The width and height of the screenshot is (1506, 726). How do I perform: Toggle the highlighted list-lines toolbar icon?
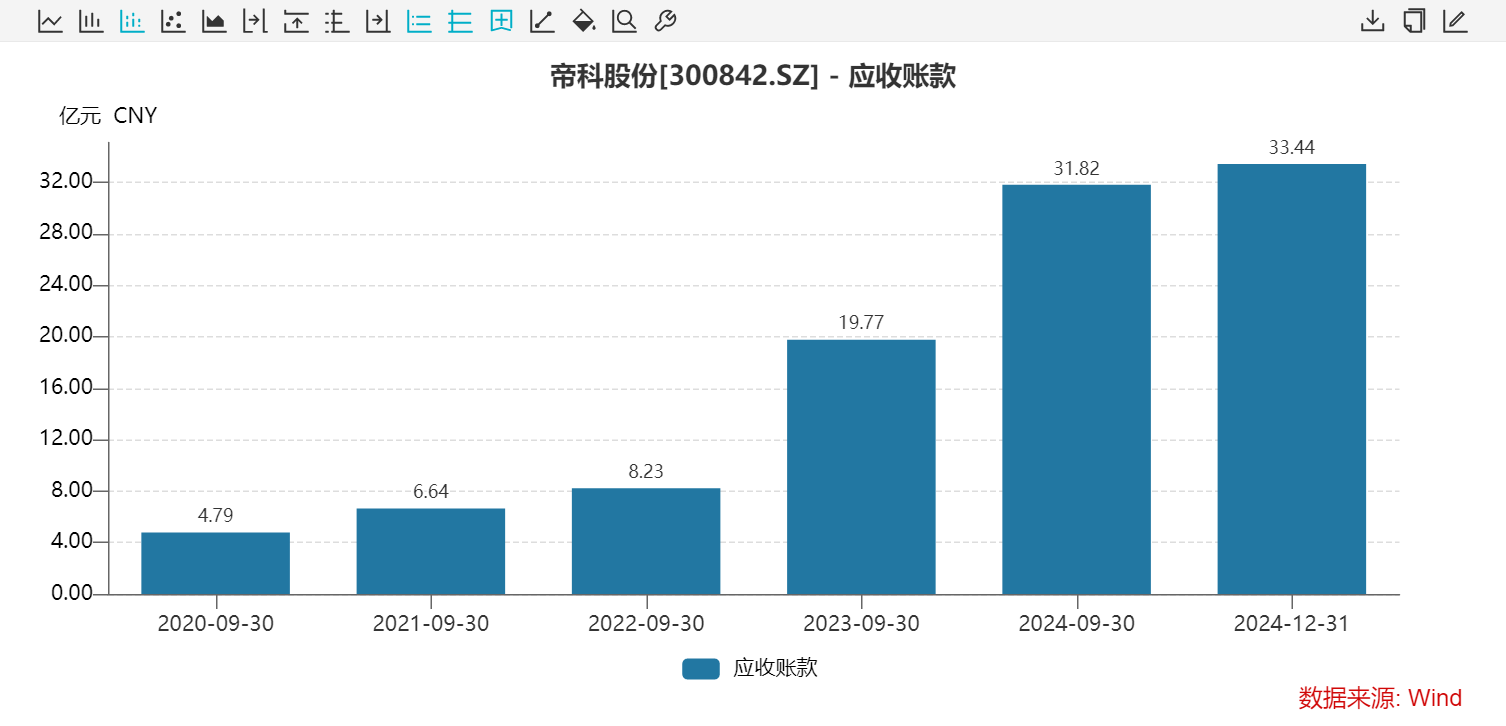point(419,21)
